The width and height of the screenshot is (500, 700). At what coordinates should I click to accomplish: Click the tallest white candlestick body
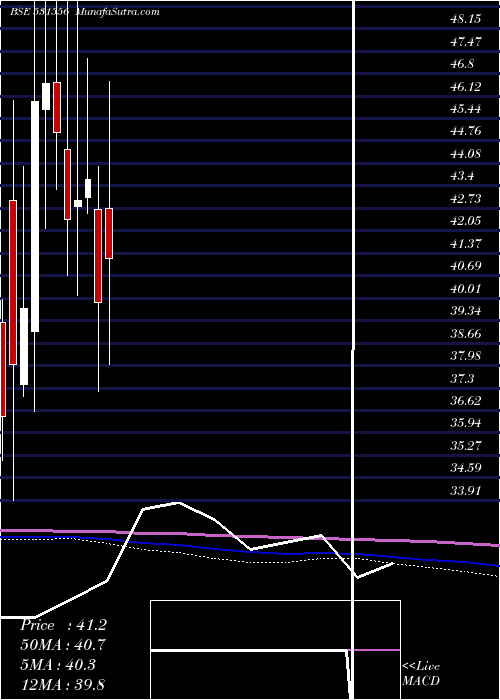pos(35,217)
